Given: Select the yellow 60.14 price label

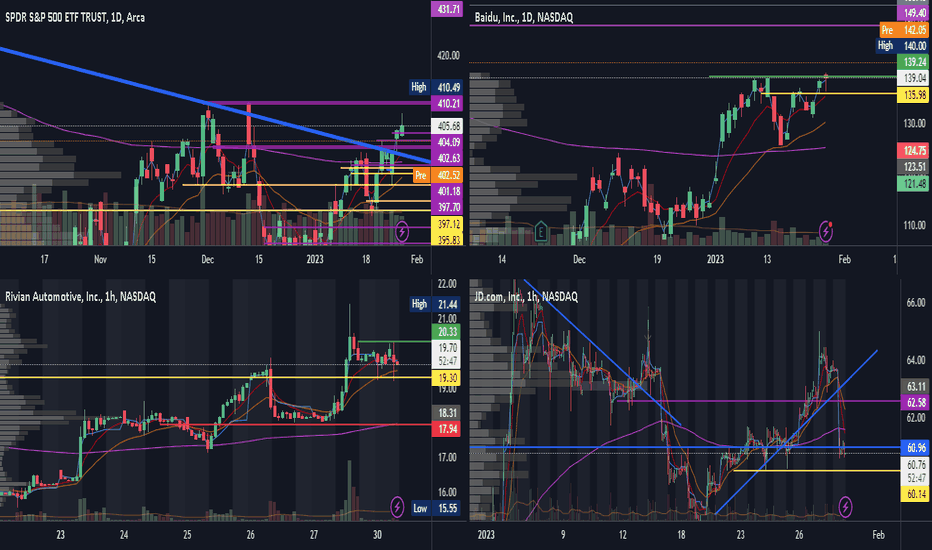Looking at the screenshot, I should pos(915,494).
